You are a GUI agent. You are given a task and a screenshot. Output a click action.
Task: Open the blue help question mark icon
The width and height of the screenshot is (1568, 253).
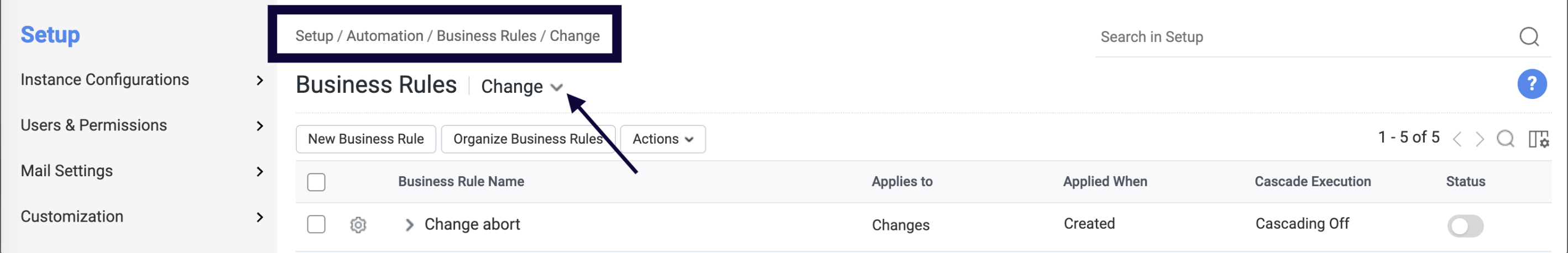click(1532, 84)
